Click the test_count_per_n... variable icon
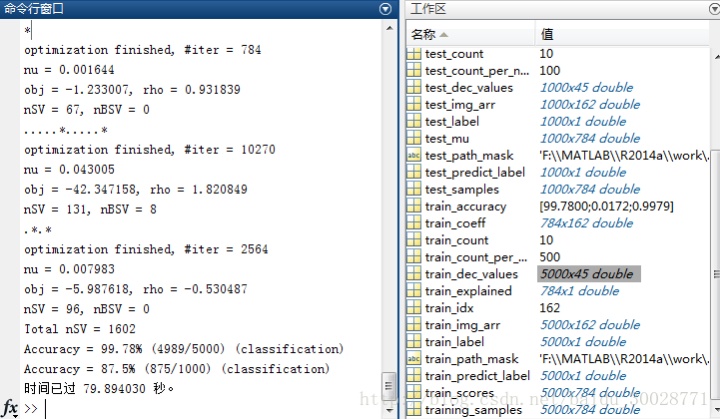720x419 pixels. (x=413, y=71)
